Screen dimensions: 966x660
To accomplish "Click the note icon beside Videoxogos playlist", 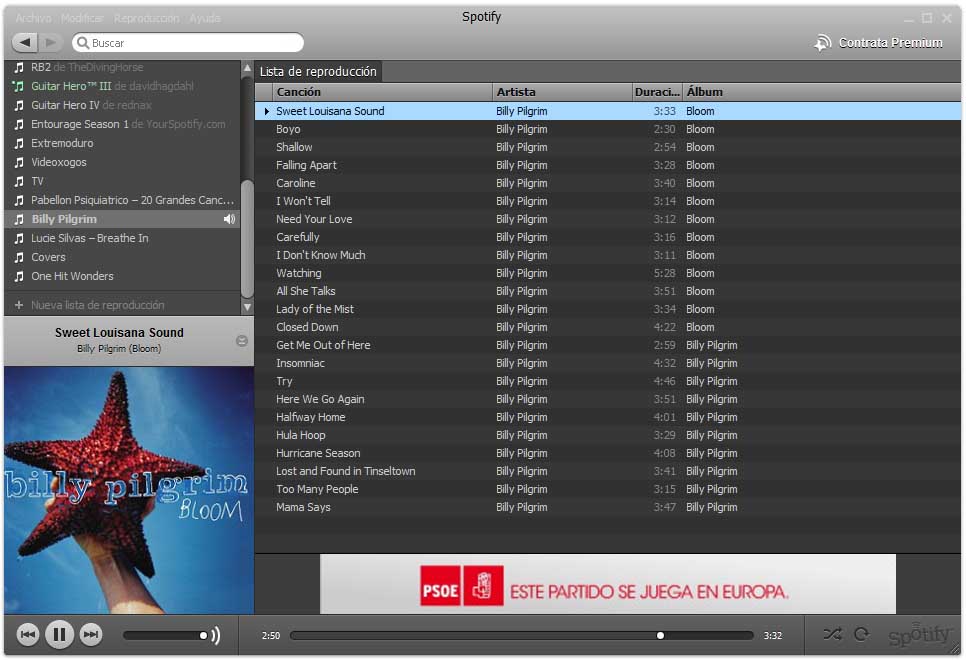I will point(19,162).
